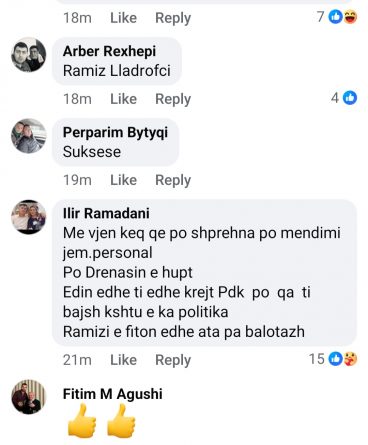Reply to the top comment above Arber Rexhepi
The width and height of the screenshot is (368, 445).
pos(173,18)
